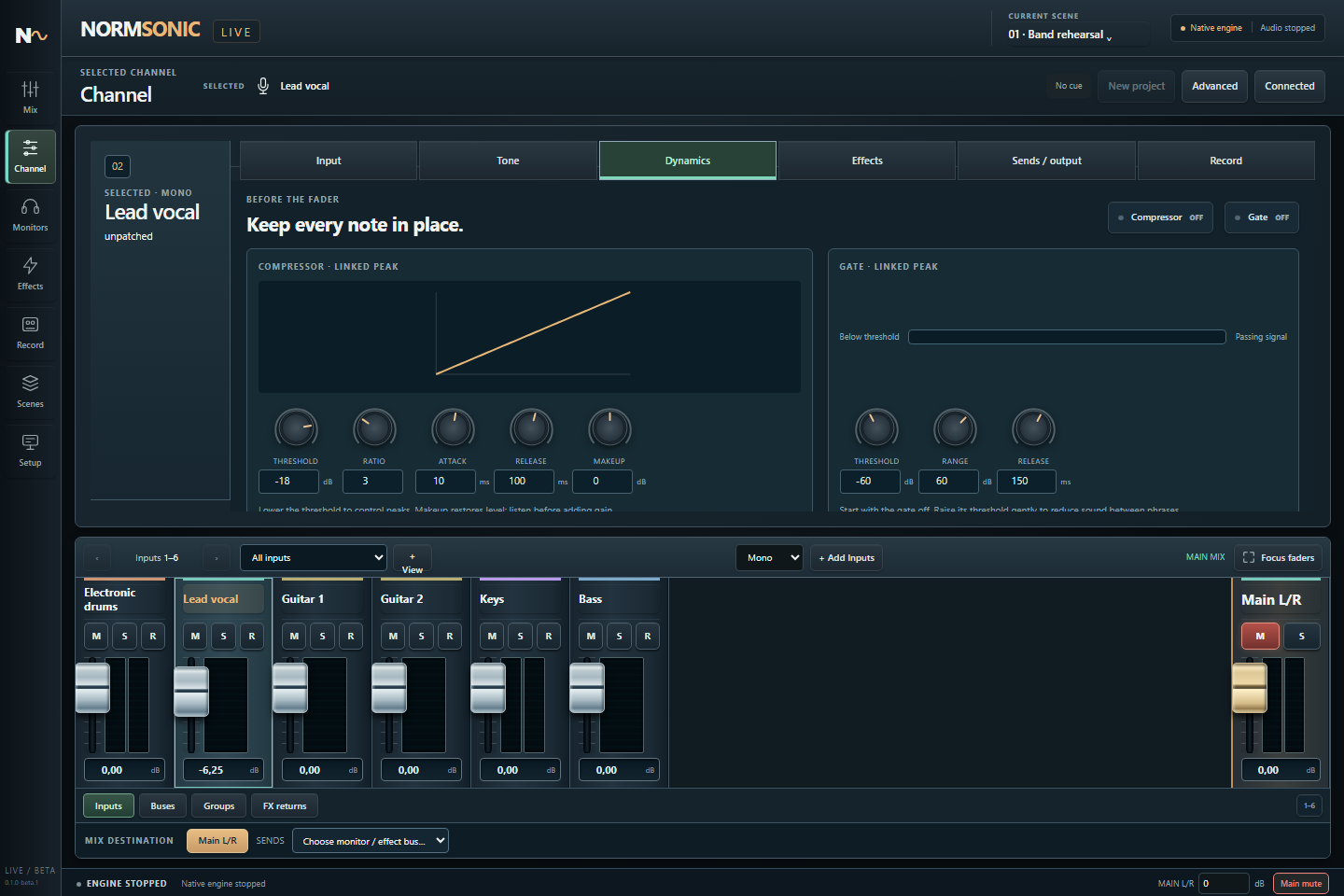Select the Channel sidebar icon

pyautogui.click(x=30, y=156)
